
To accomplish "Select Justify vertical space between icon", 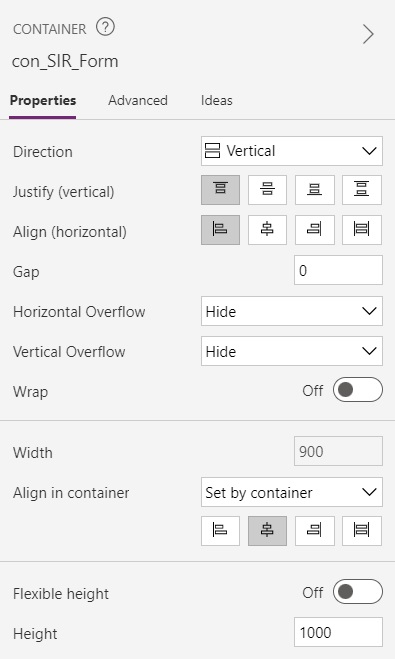I will click(362, 190).
